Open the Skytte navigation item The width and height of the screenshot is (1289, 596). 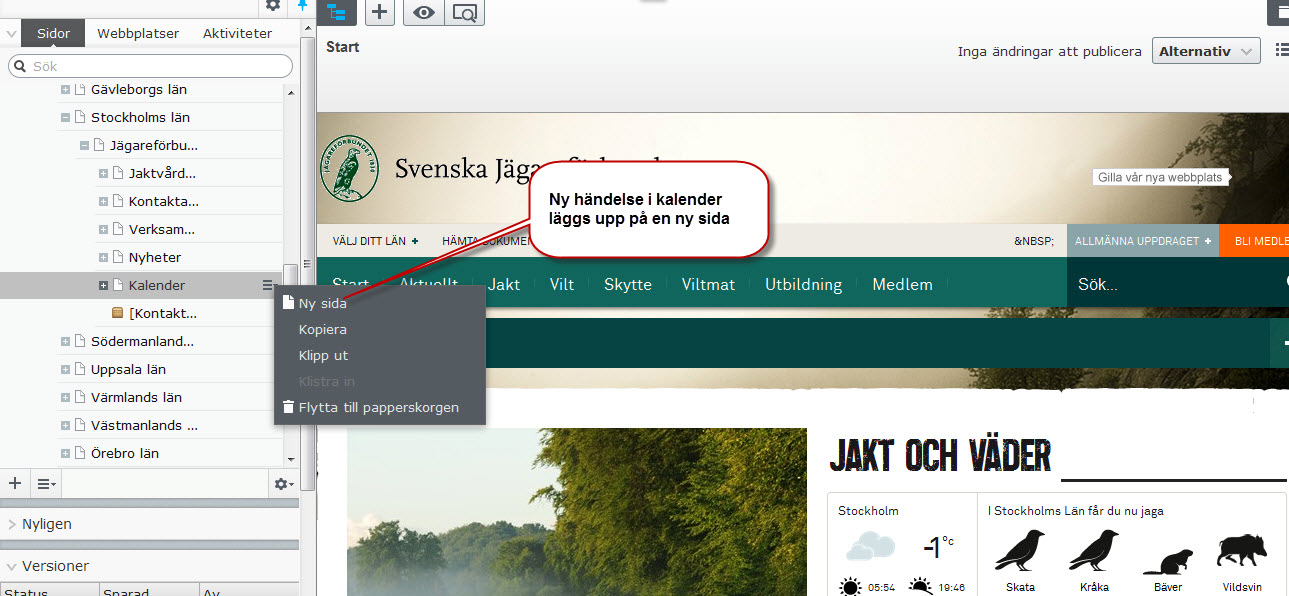pyautogui.click(x=628, y=284)
